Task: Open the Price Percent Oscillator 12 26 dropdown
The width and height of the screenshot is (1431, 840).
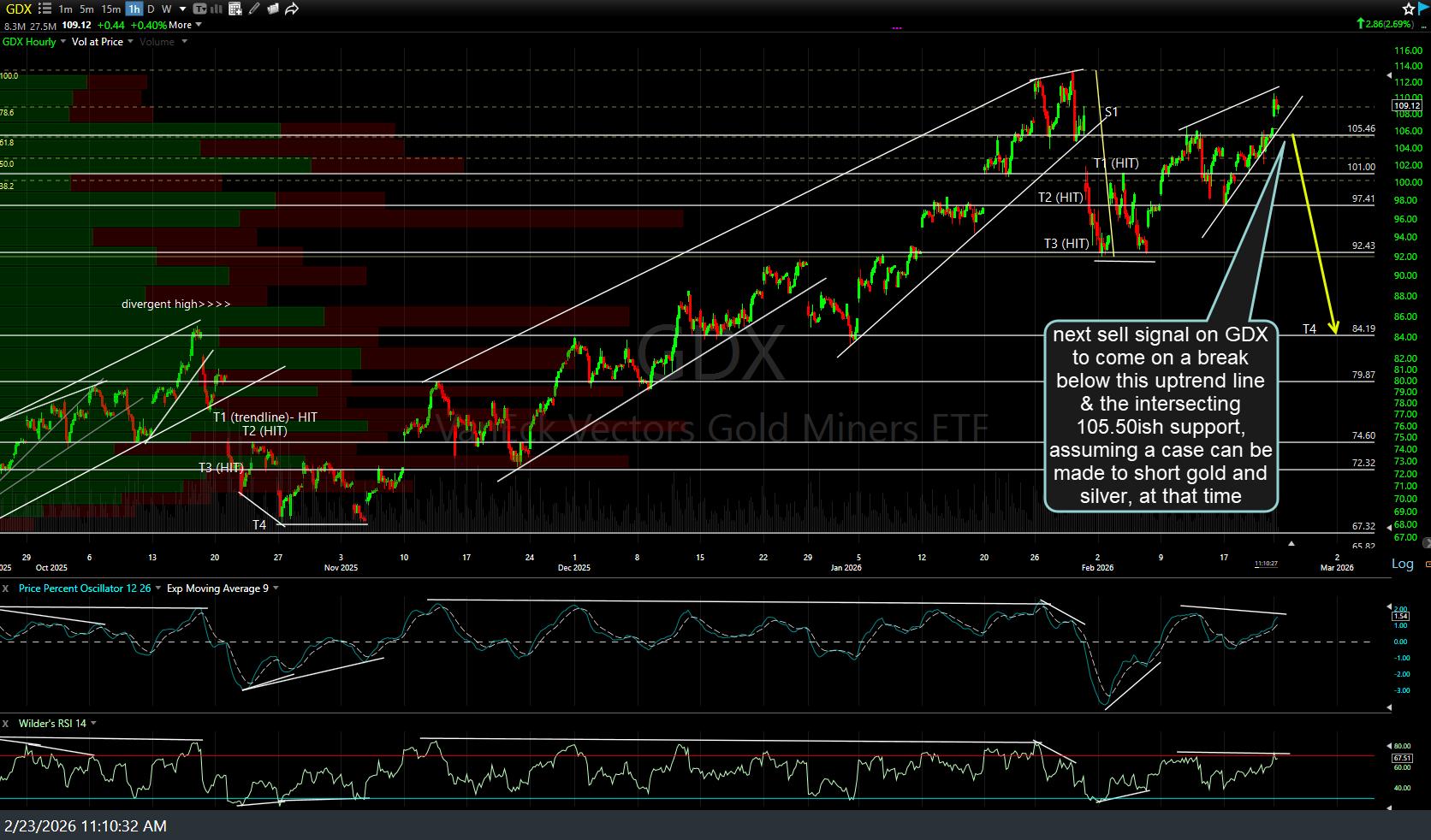Action: pos(158,589)
